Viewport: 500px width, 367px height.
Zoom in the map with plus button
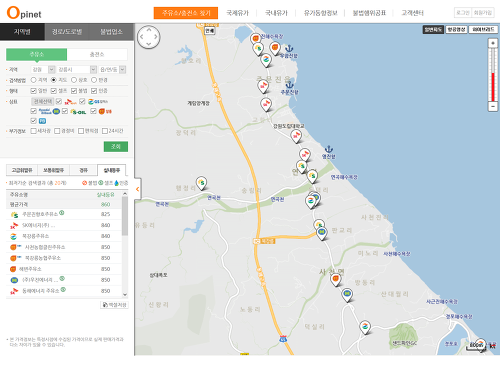coord(493,43)
